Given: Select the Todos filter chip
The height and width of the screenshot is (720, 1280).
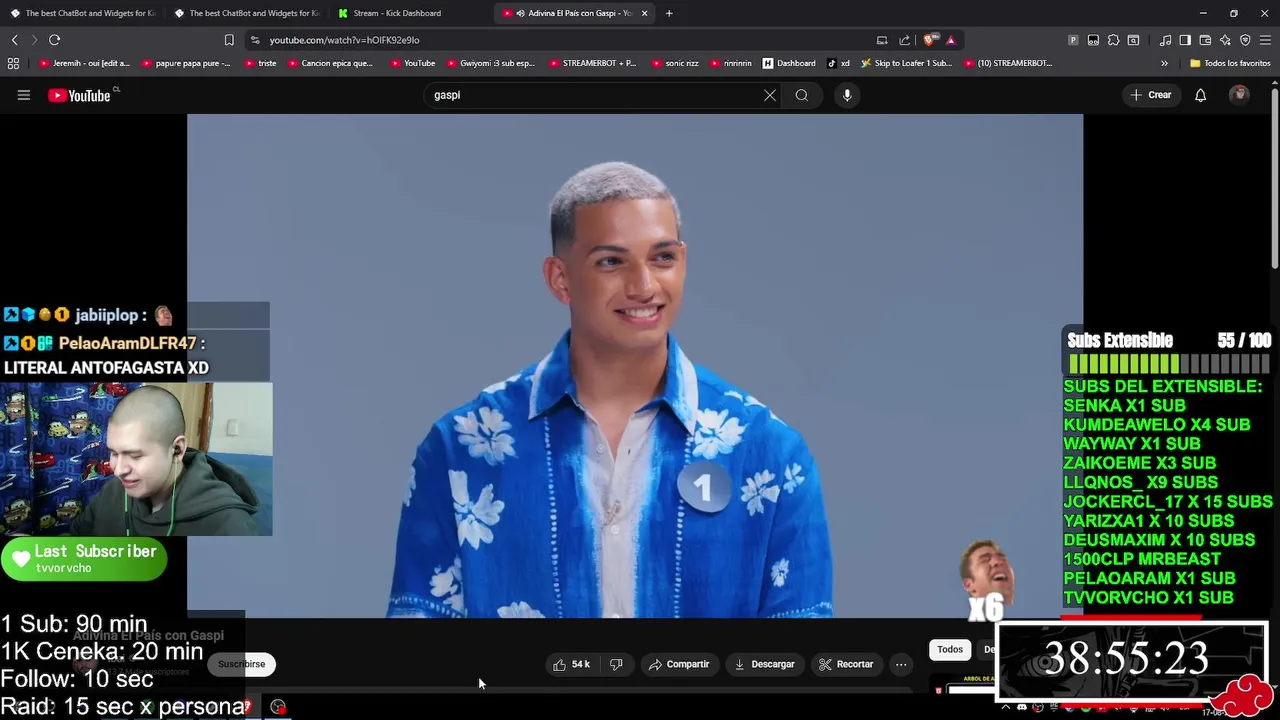Looking at the screenshot, I should coord(950,649).
